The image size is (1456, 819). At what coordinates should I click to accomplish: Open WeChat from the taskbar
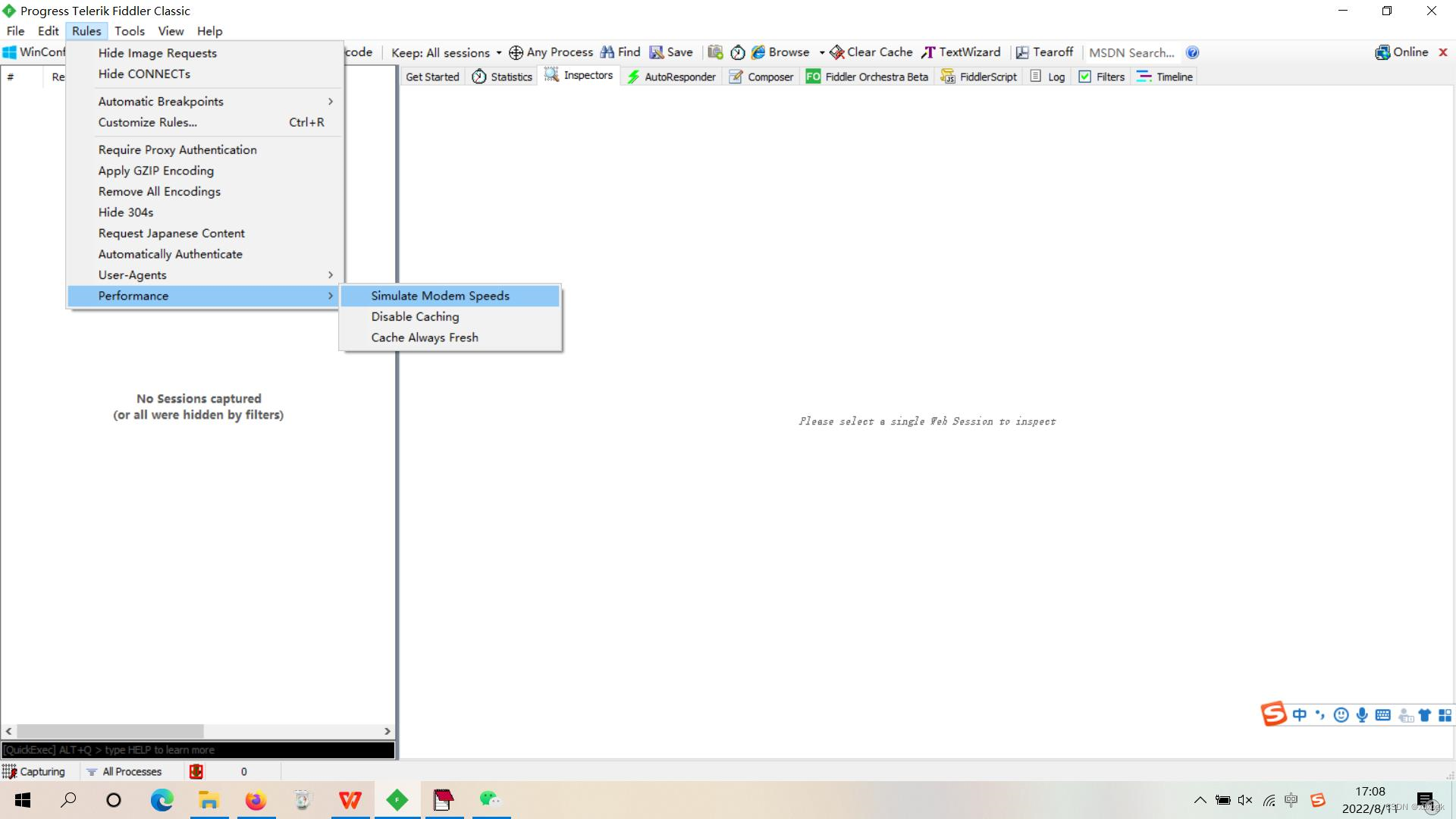(491, 799)
